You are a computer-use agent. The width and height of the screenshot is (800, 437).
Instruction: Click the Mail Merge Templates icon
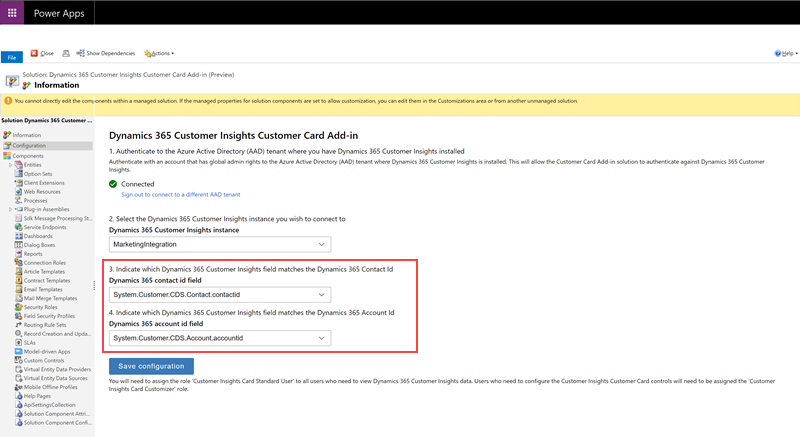[19, 298]
